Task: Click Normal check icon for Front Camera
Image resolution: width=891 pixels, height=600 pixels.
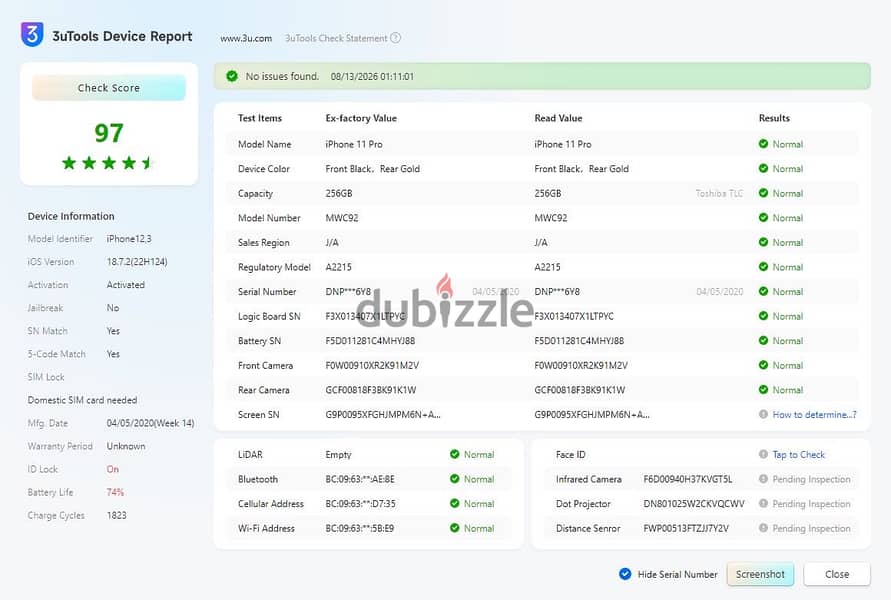Action: pos(763,365)
